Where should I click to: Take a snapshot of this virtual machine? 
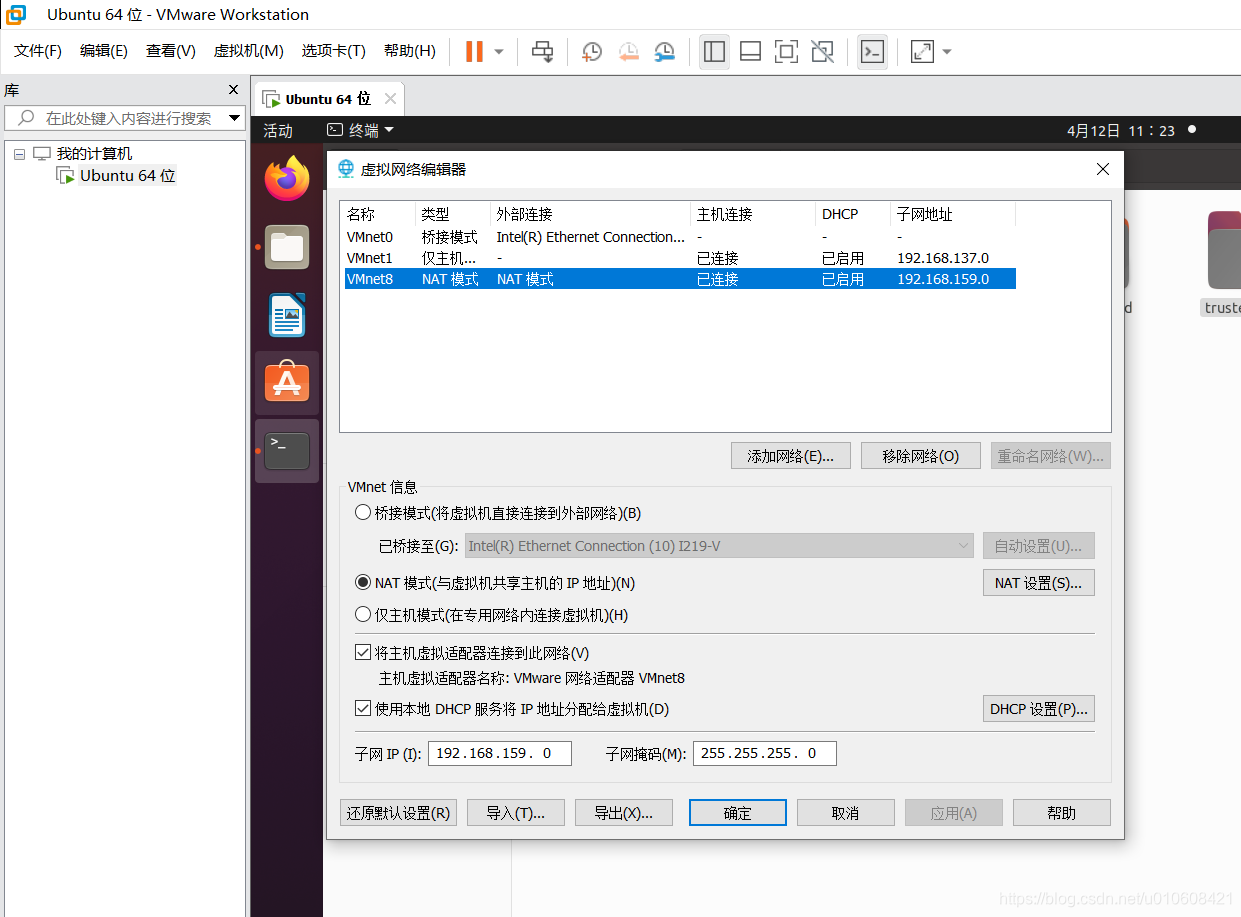[x=592, y=51]
